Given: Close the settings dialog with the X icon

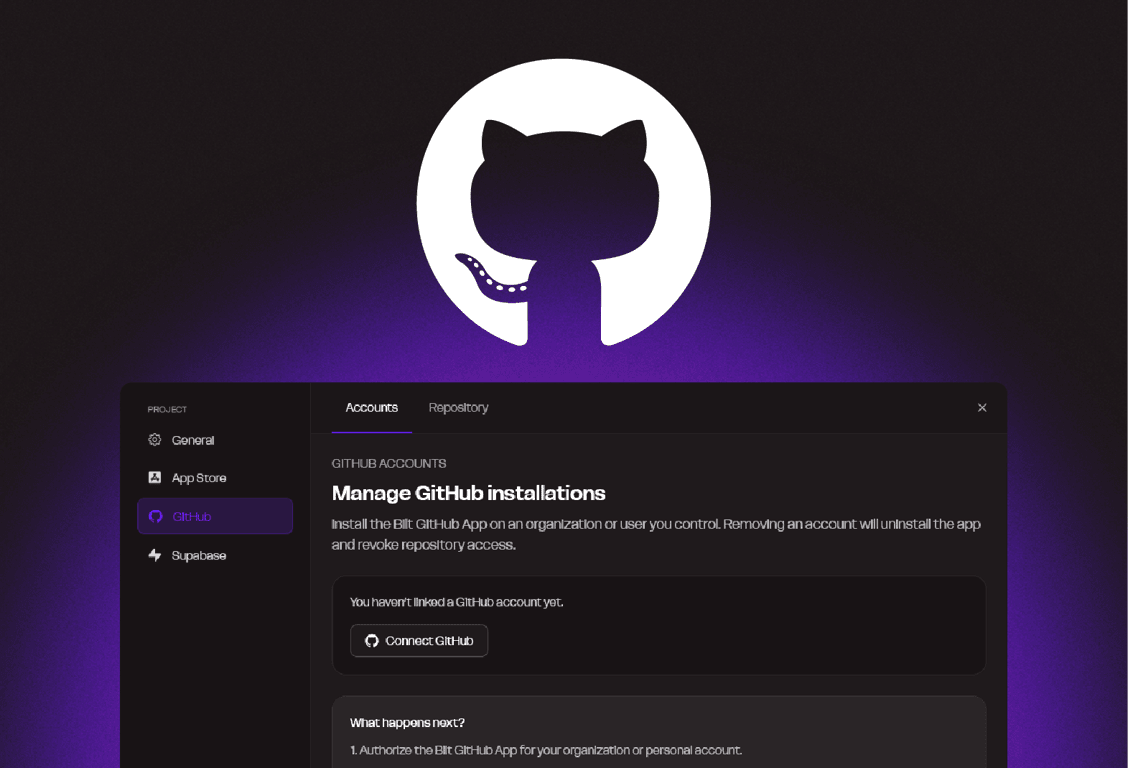Looking at the screenshot, I should (x=982, y=408).
